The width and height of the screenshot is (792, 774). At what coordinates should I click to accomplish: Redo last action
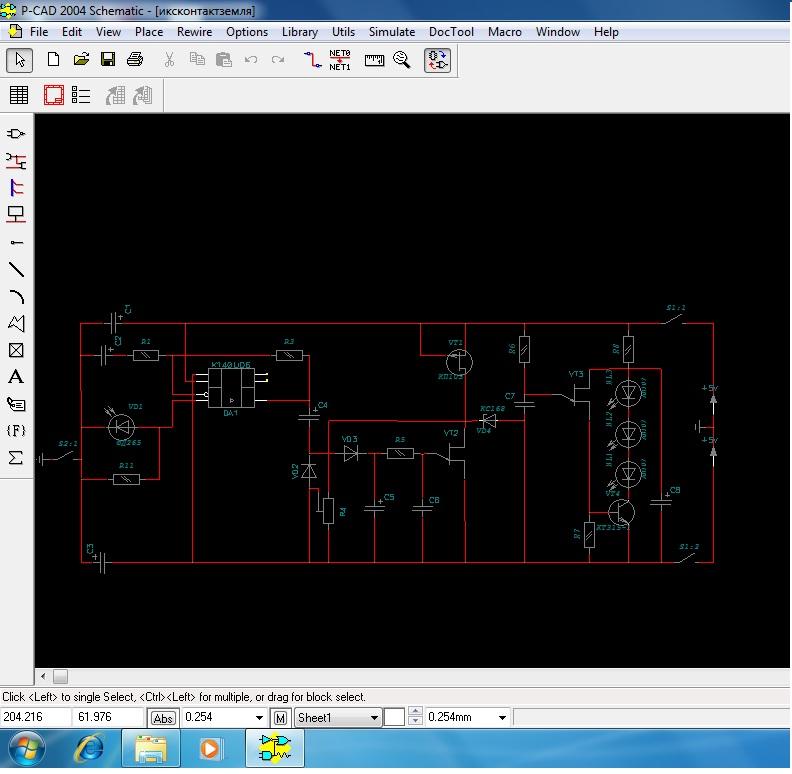click(278, 60)
